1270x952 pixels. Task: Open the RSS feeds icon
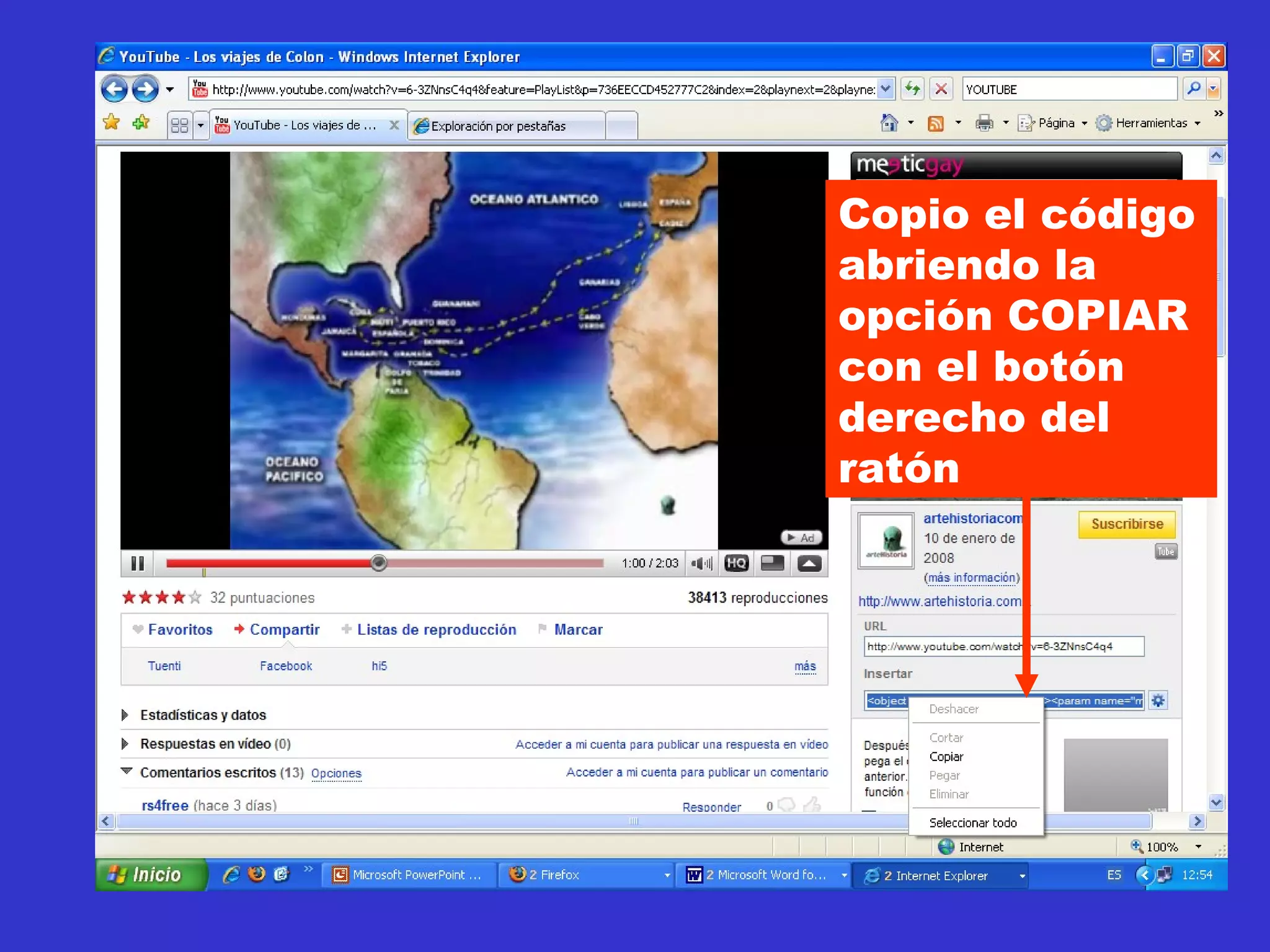(935, 123)
